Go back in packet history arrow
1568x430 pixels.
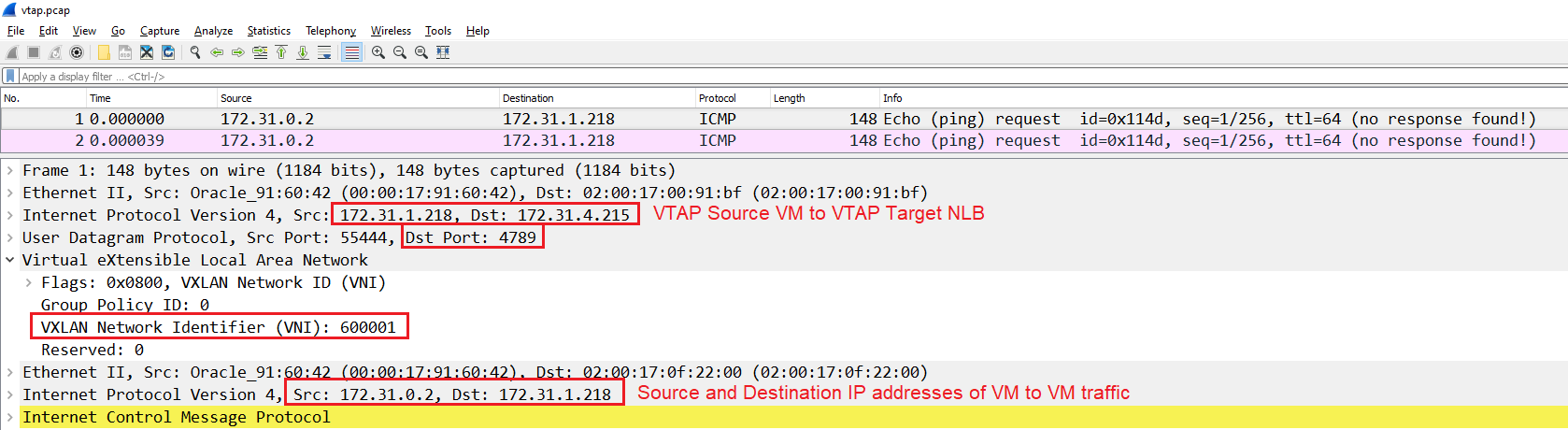coord(217,52)
